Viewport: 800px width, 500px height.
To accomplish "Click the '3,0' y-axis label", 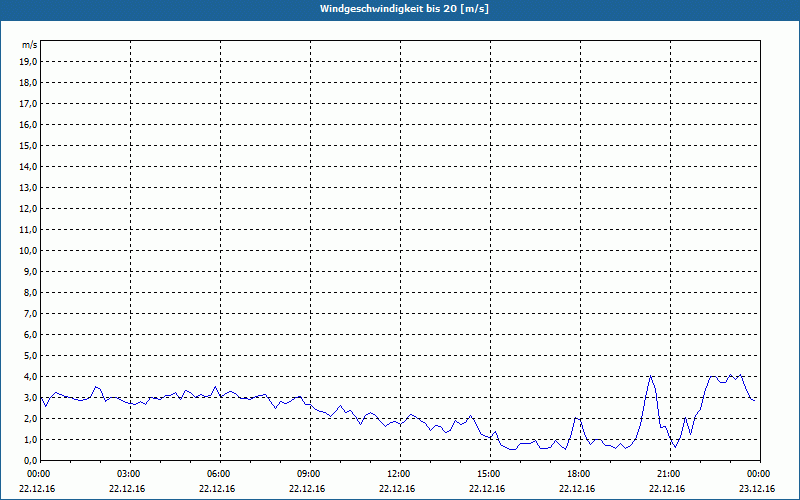I will (30, 397).
